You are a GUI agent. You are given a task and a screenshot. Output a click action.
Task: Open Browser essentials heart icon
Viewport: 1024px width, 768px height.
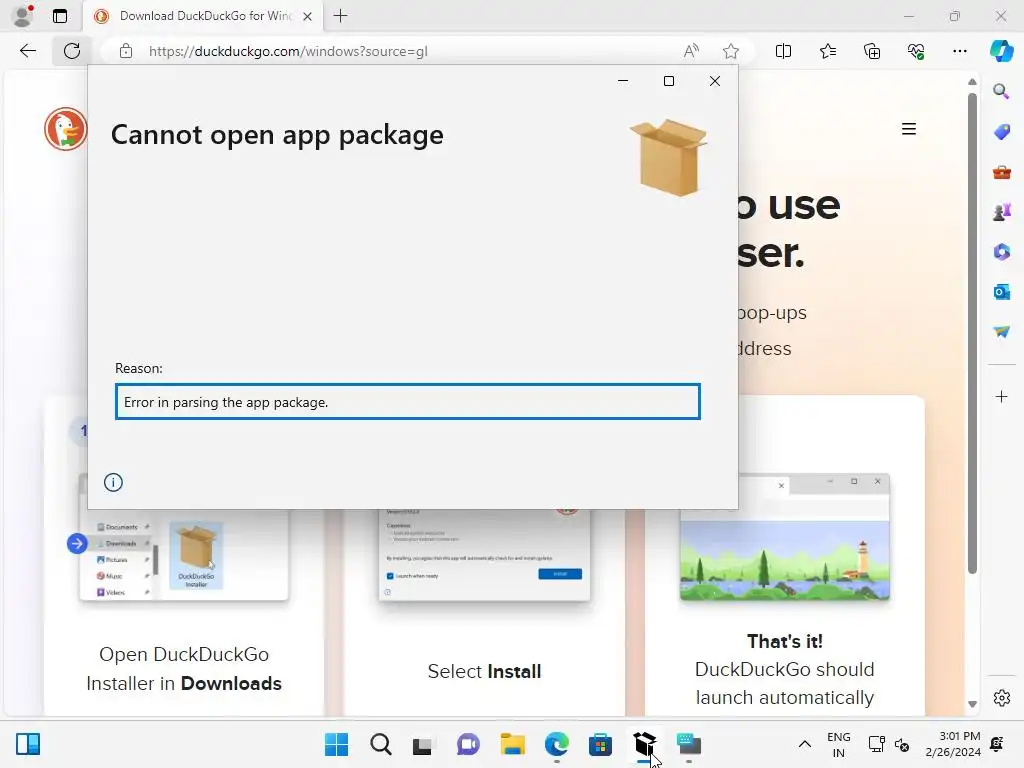point(916,51)
